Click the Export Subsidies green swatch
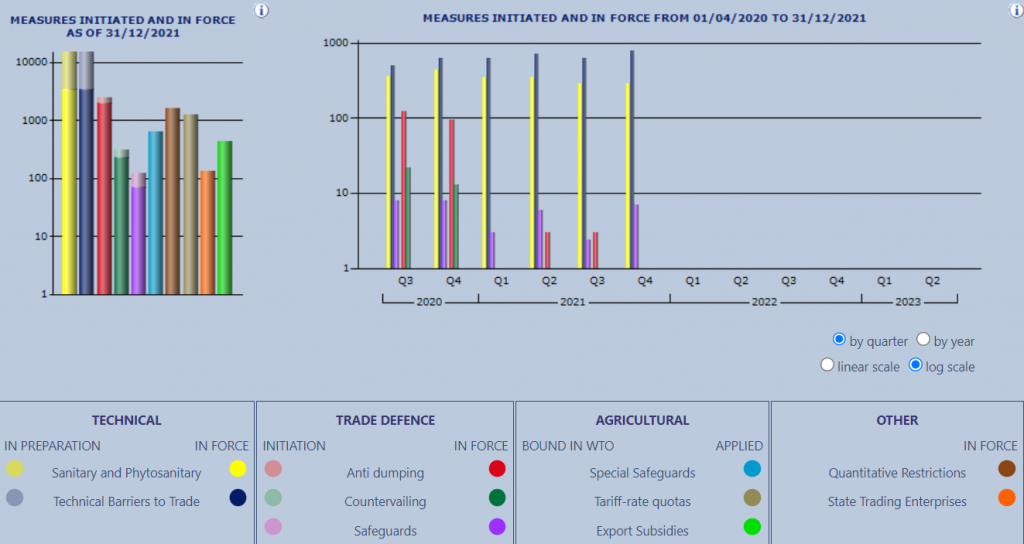1024x544 pixels. (752, 526)
